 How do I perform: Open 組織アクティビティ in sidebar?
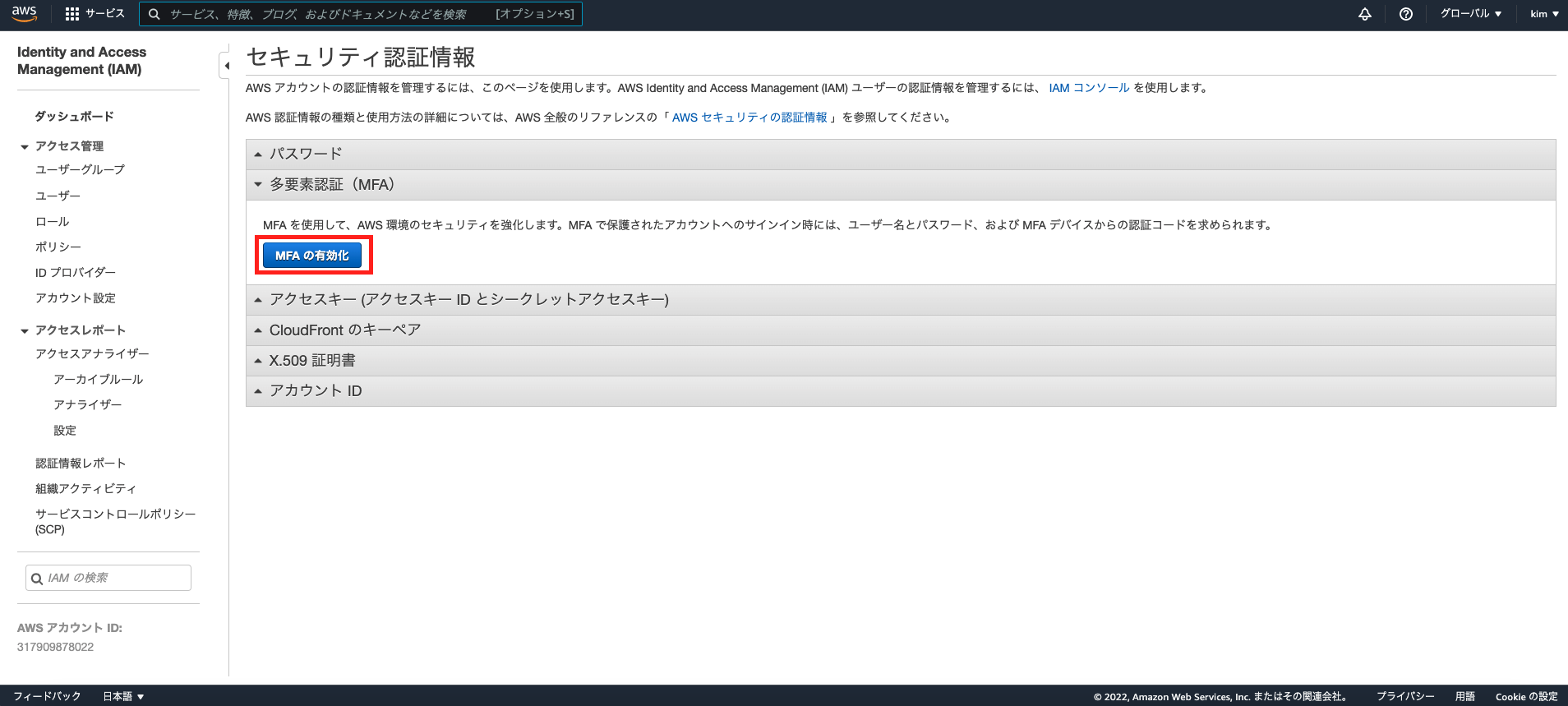click(x=85, y=488)
